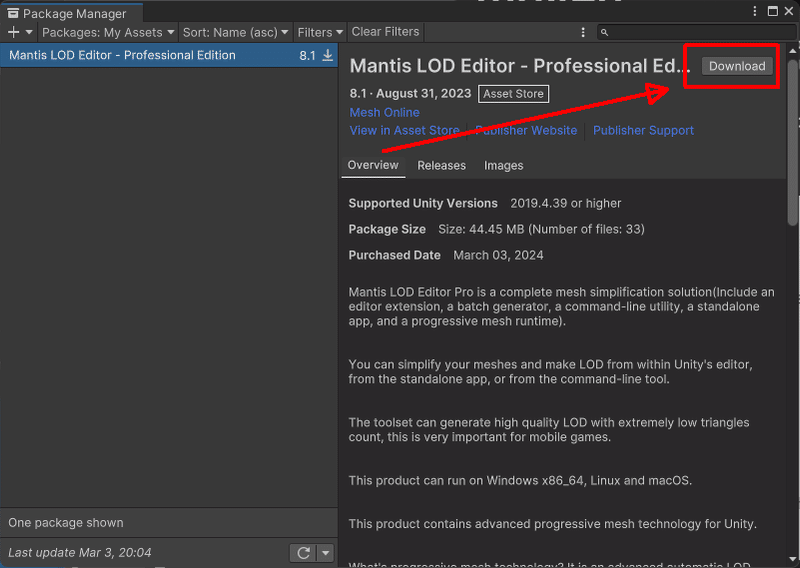Image resolution: width=800 pixels, height=568 pixels.
Task: Click the 'One package shown' status text
Action: (x=66, y=523)
